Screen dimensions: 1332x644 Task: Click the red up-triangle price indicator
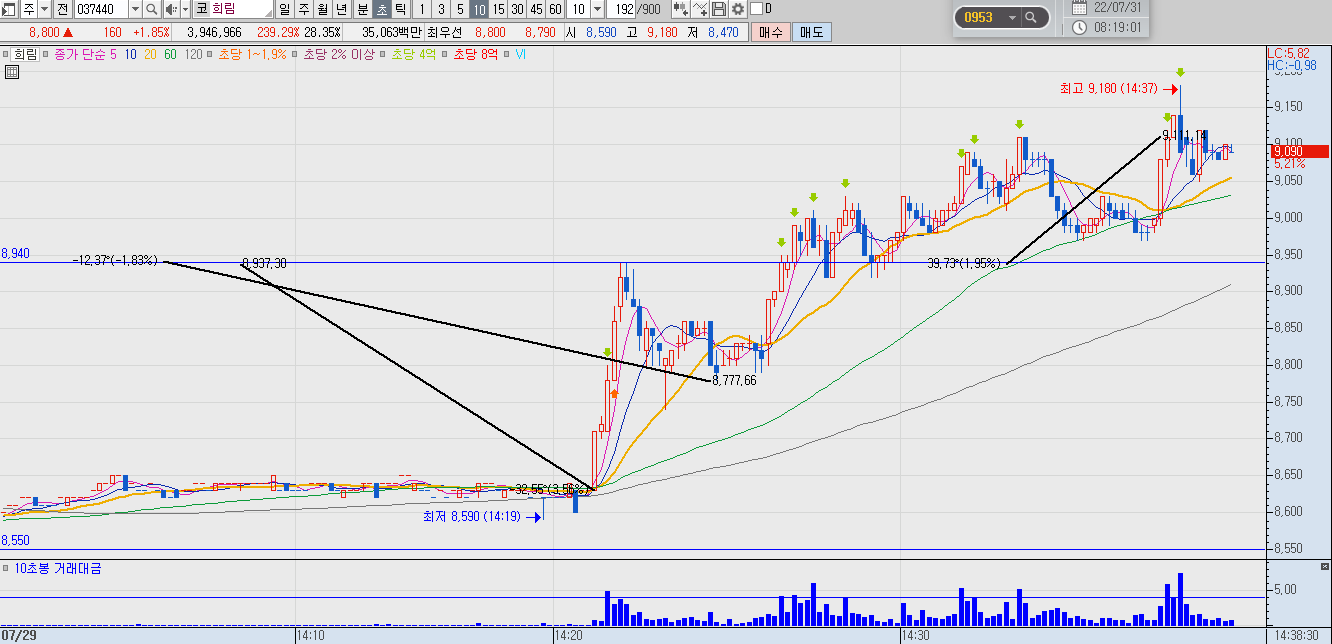click(x=68, y=32)
